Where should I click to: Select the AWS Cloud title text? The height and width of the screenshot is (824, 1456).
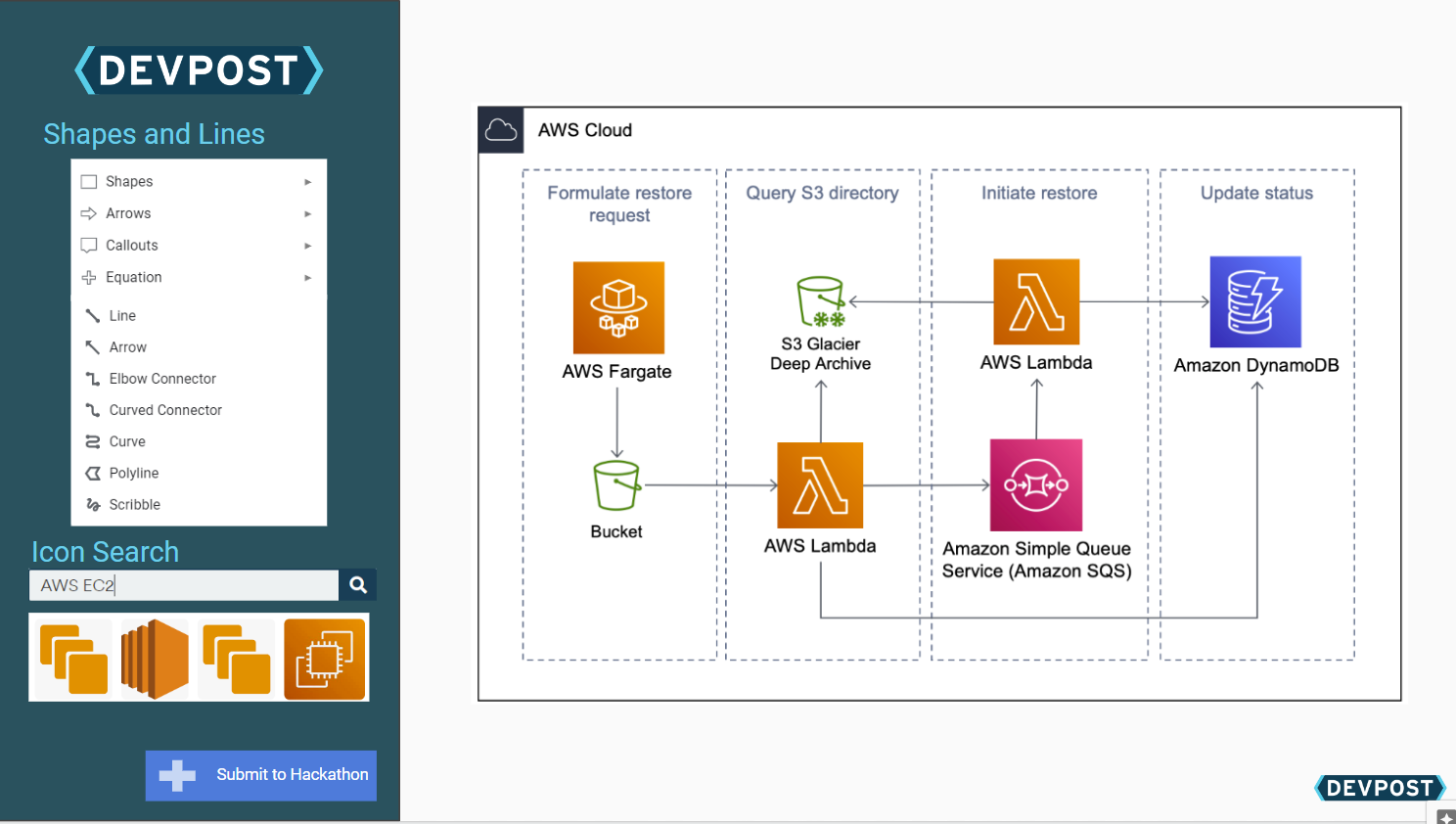pos(585,130)
